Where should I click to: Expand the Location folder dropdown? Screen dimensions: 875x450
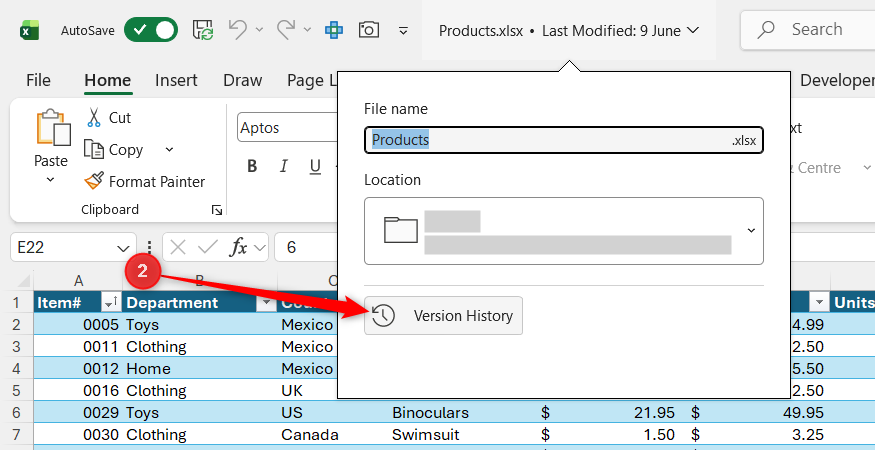(751, 231)
